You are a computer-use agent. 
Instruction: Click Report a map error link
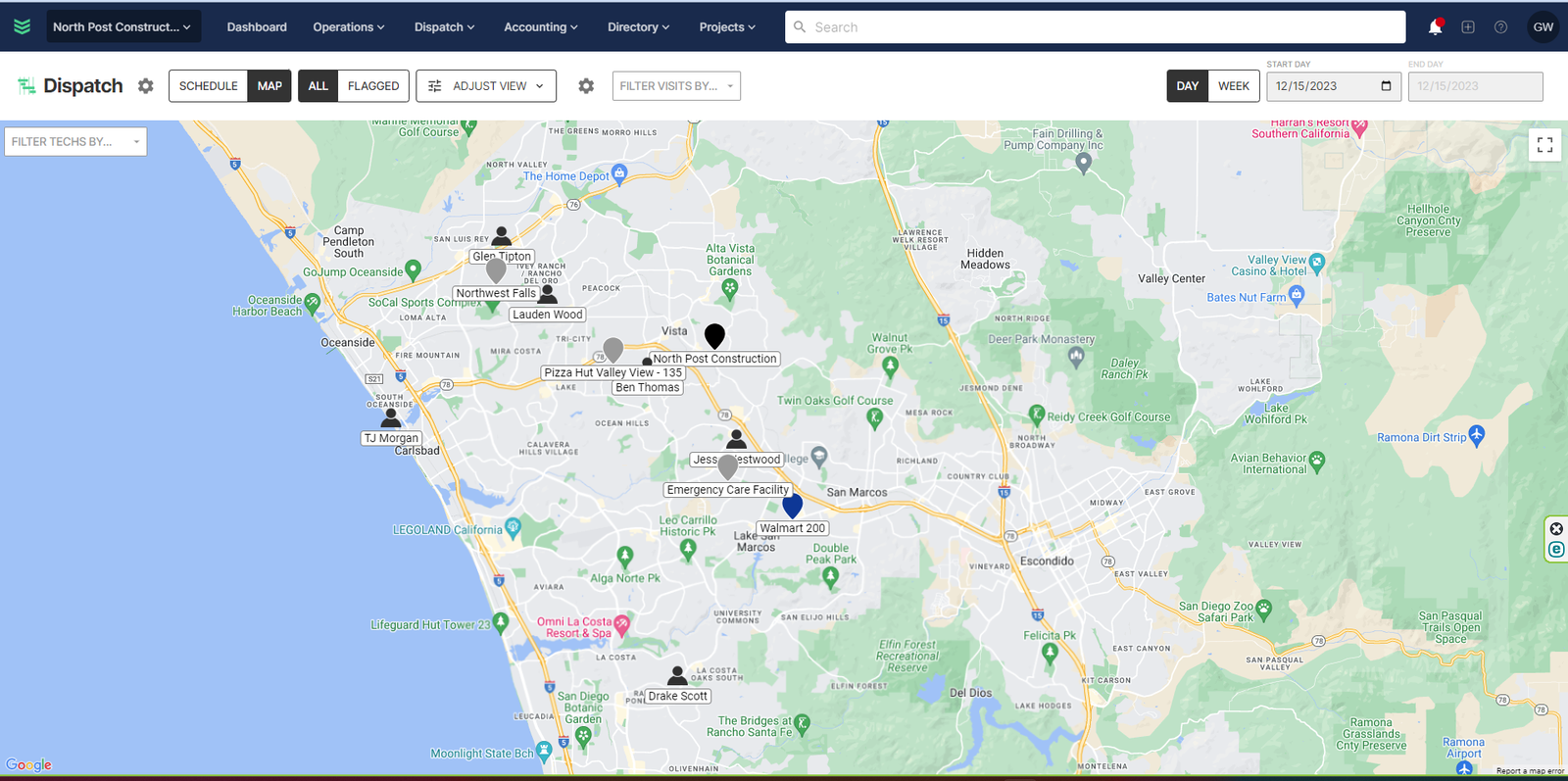[1530, 771]
